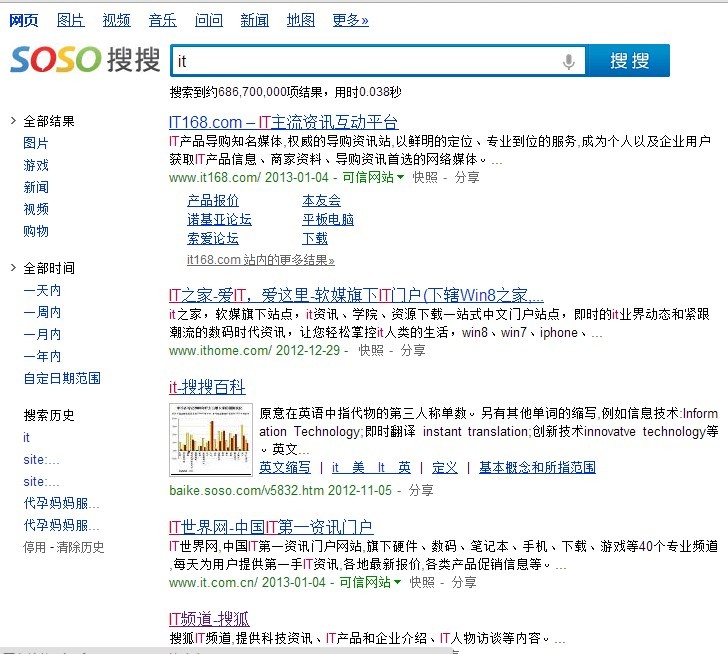The width and height of the screenshot is (728, 654).
Task: Open the it-搜搜百科 result
Action: (x=207, y=387)
